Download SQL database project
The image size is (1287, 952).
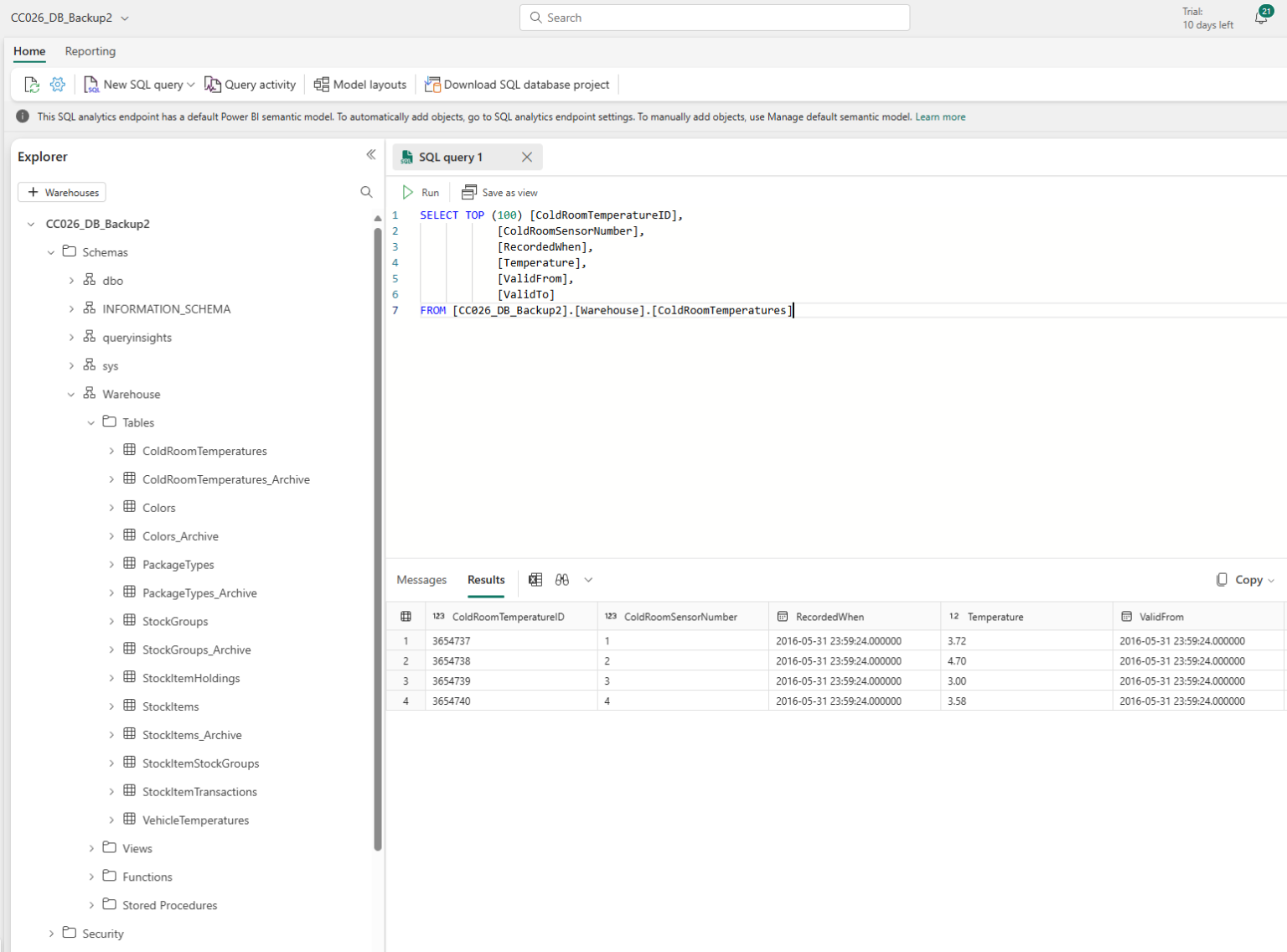point(517,84)
